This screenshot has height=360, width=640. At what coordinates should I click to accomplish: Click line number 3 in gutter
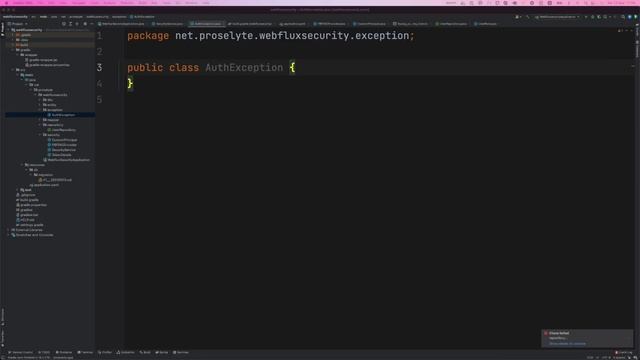pyautogui.click(x=99, y=68)
